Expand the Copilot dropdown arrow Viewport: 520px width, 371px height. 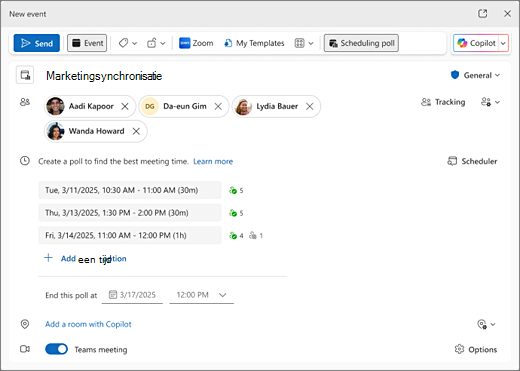503,43
